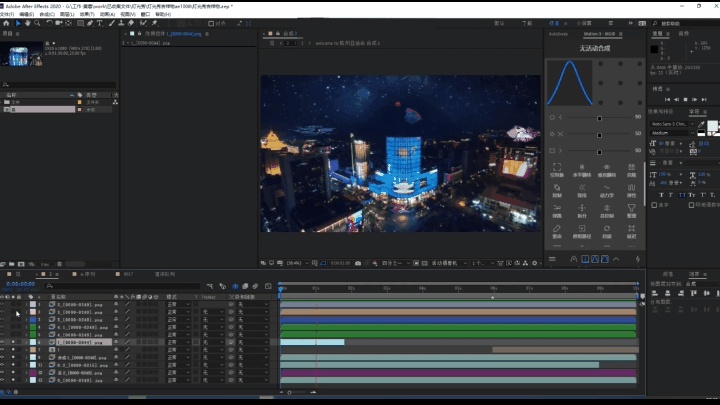Screen dimensions: 720x405
Task: Switch to the AutoSway panel tab
Action: pyautogui.click(x=558, y=34)
